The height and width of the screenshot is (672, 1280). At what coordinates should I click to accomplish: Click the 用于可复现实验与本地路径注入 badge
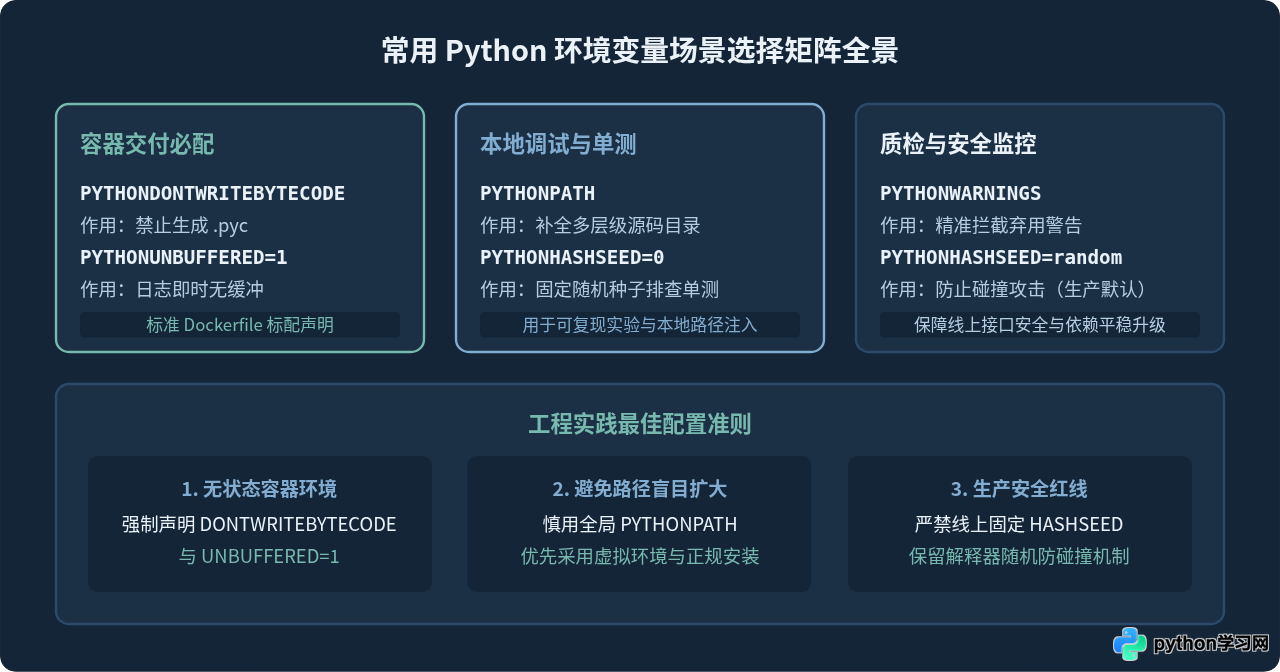640,325
